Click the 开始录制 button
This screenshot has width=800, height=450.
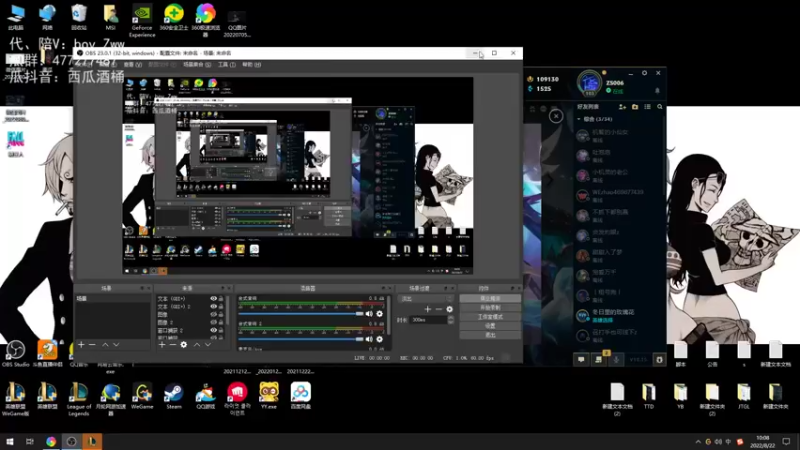pos(490,308)
